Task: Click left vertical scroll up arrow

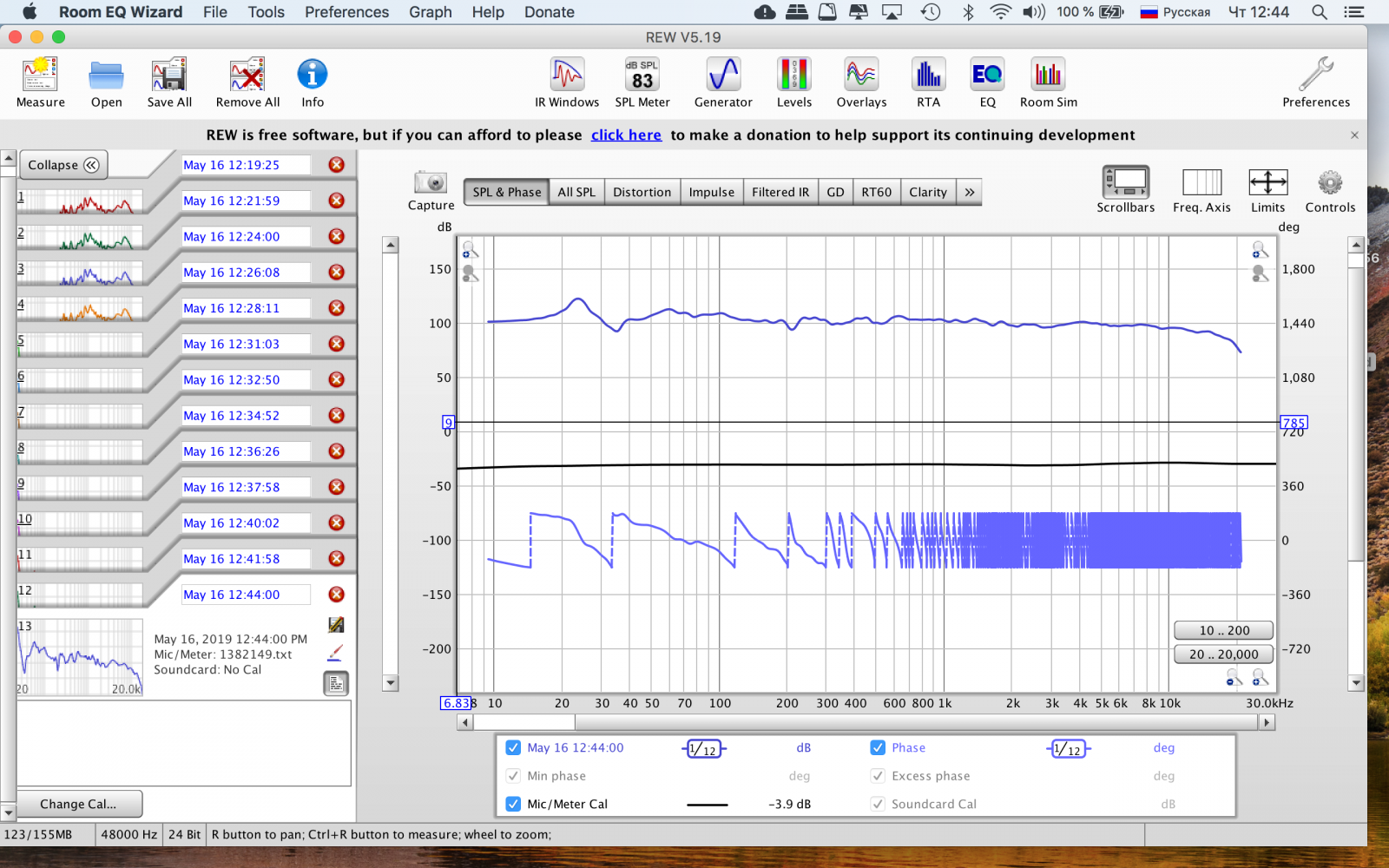Action: pyautogui.click(x=391, y=245)
